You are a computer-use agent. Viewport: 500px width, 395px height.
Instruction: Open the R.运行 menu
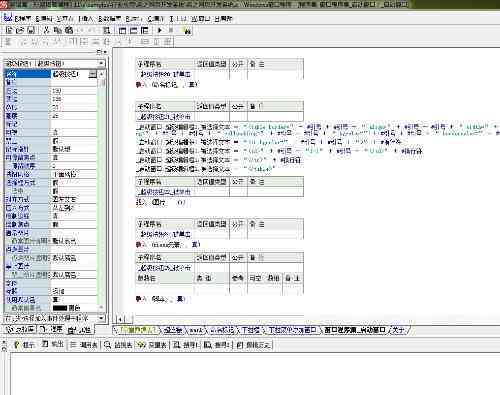134,19
